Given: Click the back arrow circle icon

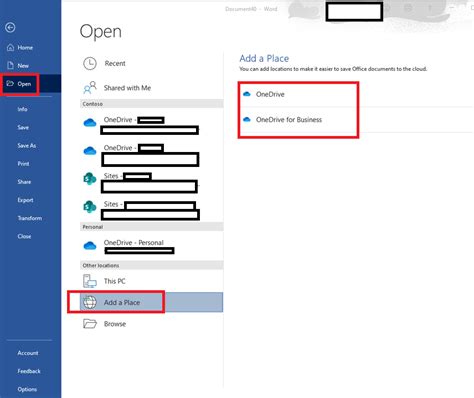Looking at the screenshot, I should point(10,28).
